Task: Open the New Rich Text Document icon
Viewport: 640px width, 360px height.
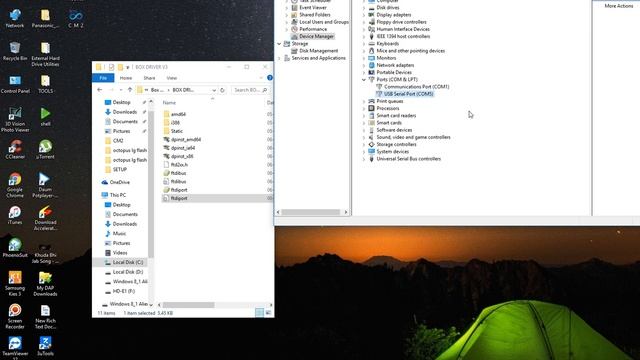Action: click(45, 316)
